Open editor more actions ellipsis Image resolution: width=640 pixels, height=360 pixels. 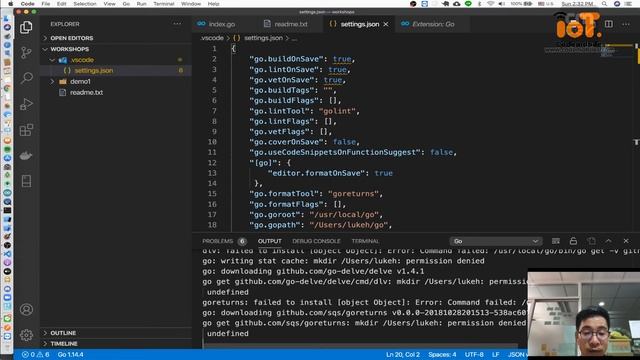coord(626,24)
